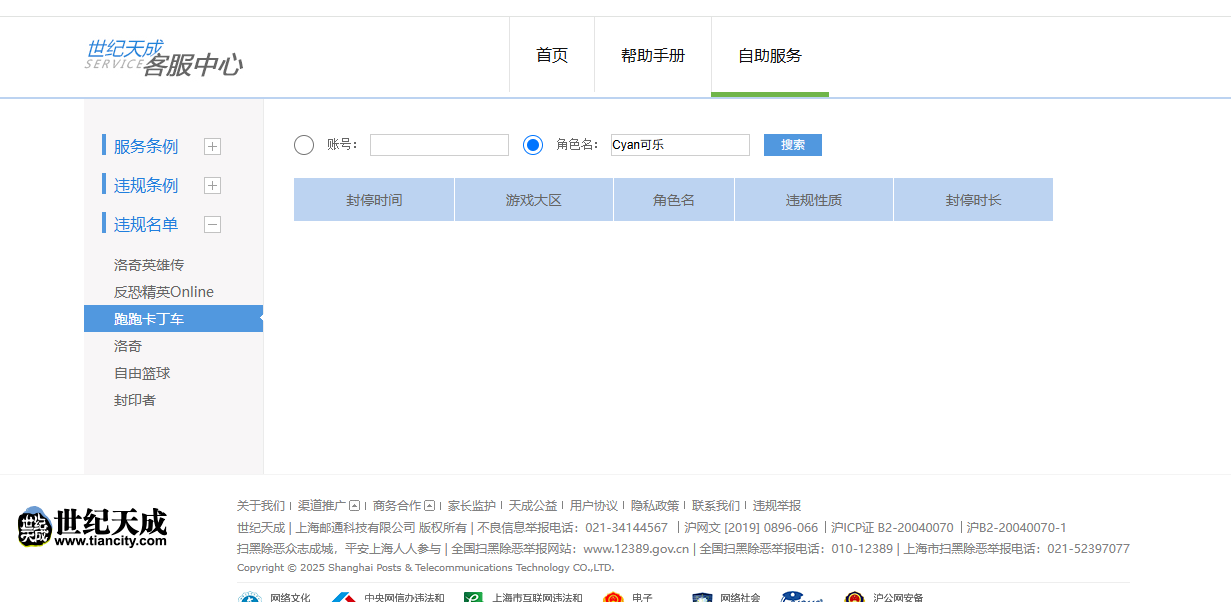This screenshot has height=602, width=1231.
Task: Open the 违规名单 sidebar section
Action: 146,224
